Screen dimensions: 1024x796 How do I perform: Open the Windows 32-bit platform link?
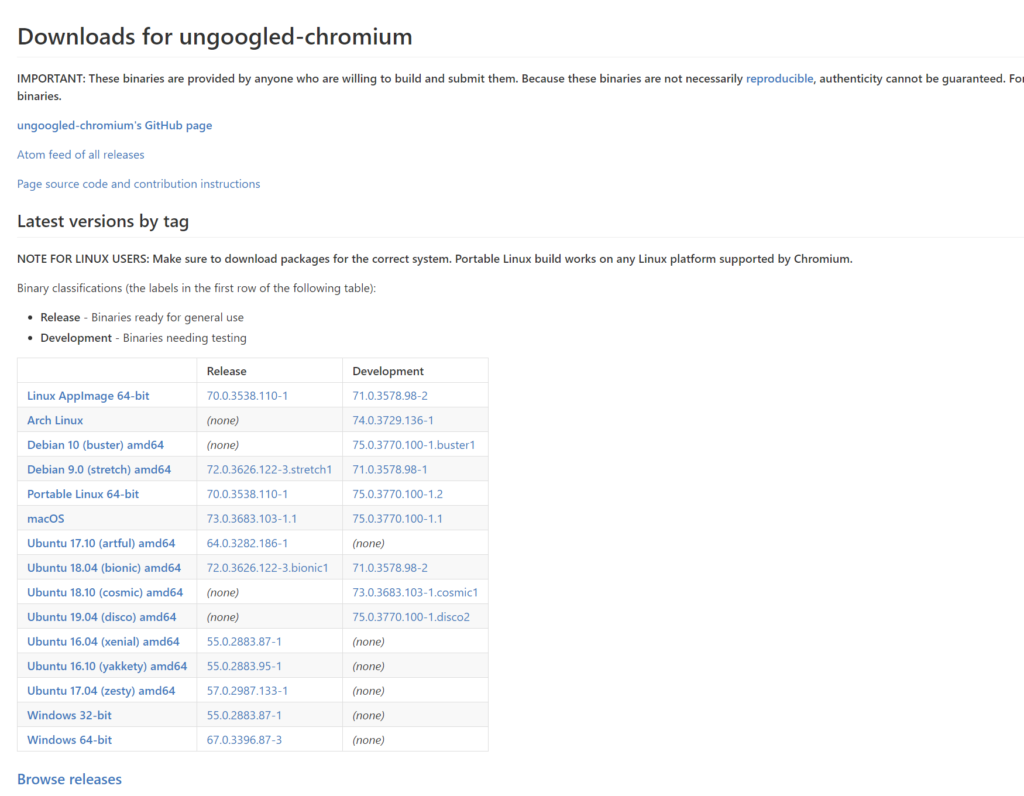69,716
